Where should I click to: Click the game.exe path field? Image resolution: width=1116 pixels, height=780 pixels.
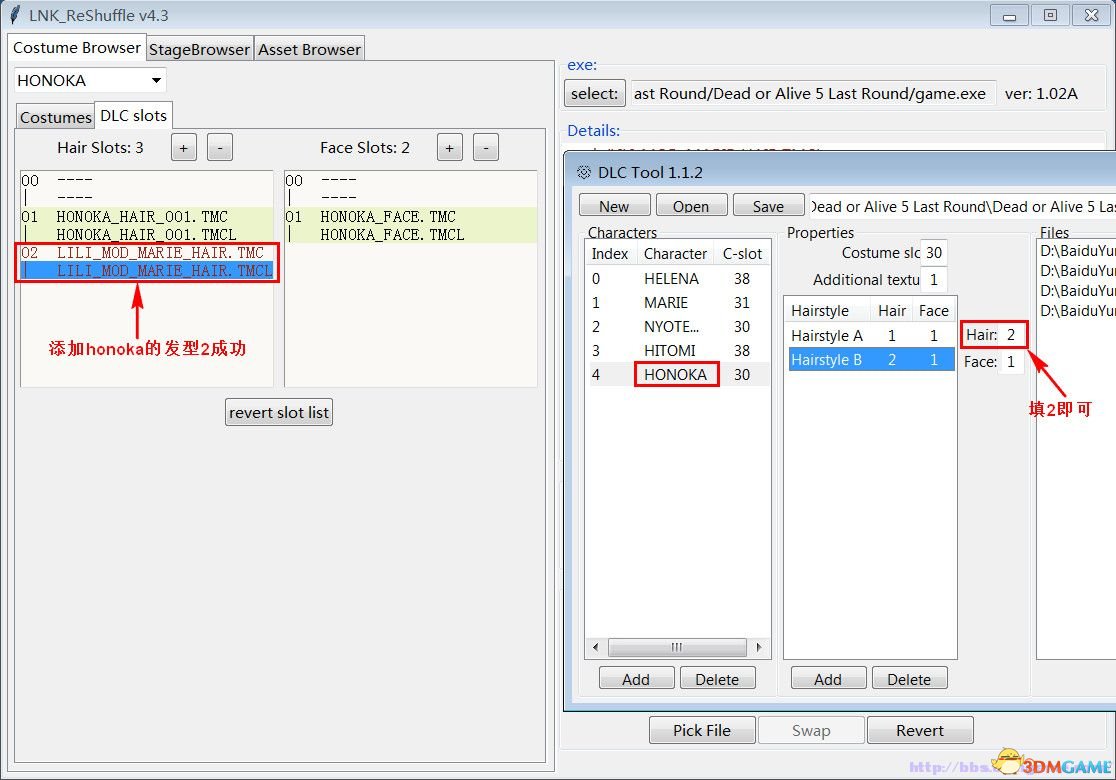[x=814, y=94]
